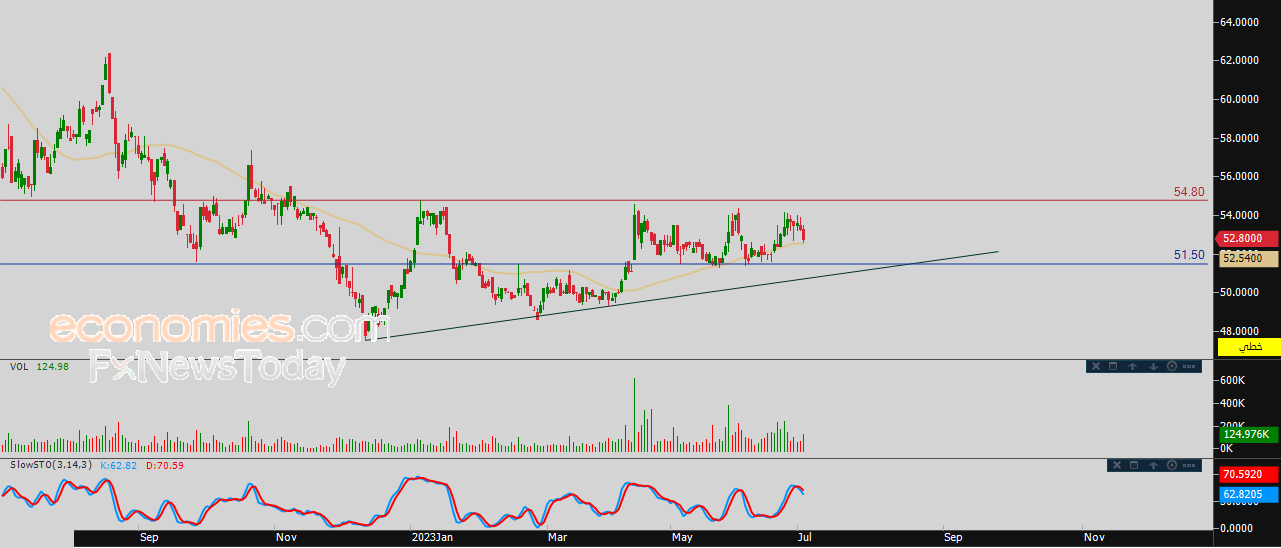Click the Nov label on left of time axis
The width and height of the screenshot is (1281, 548).
coord(286,538)
